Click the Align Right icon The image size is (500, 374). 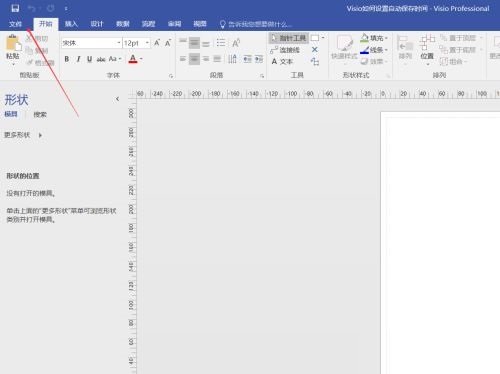click(x=206, y=59)
